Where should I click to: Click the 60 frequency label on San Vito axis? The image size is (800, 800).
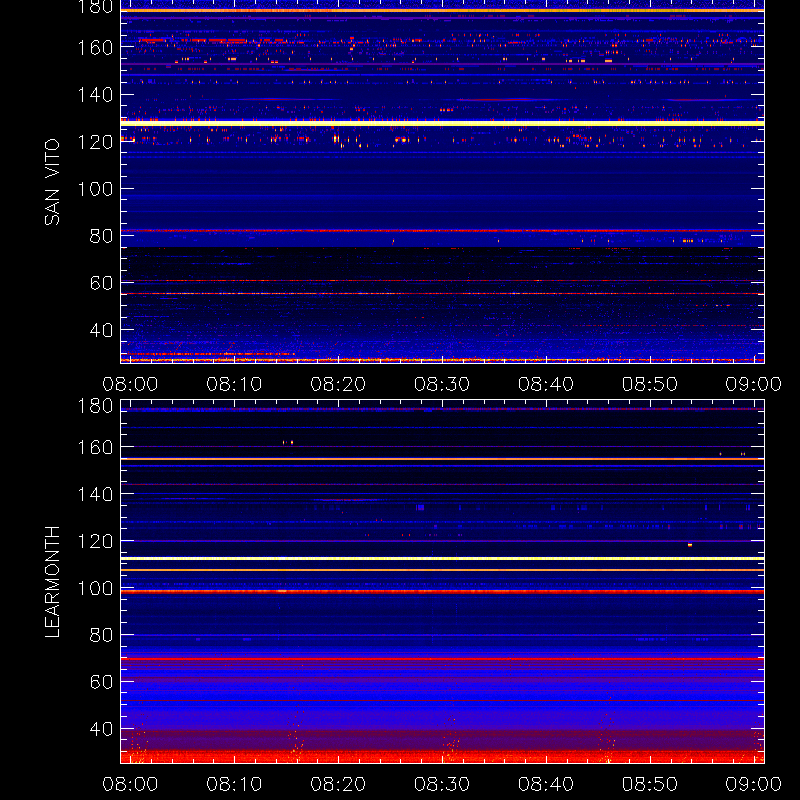pos(101,283)
